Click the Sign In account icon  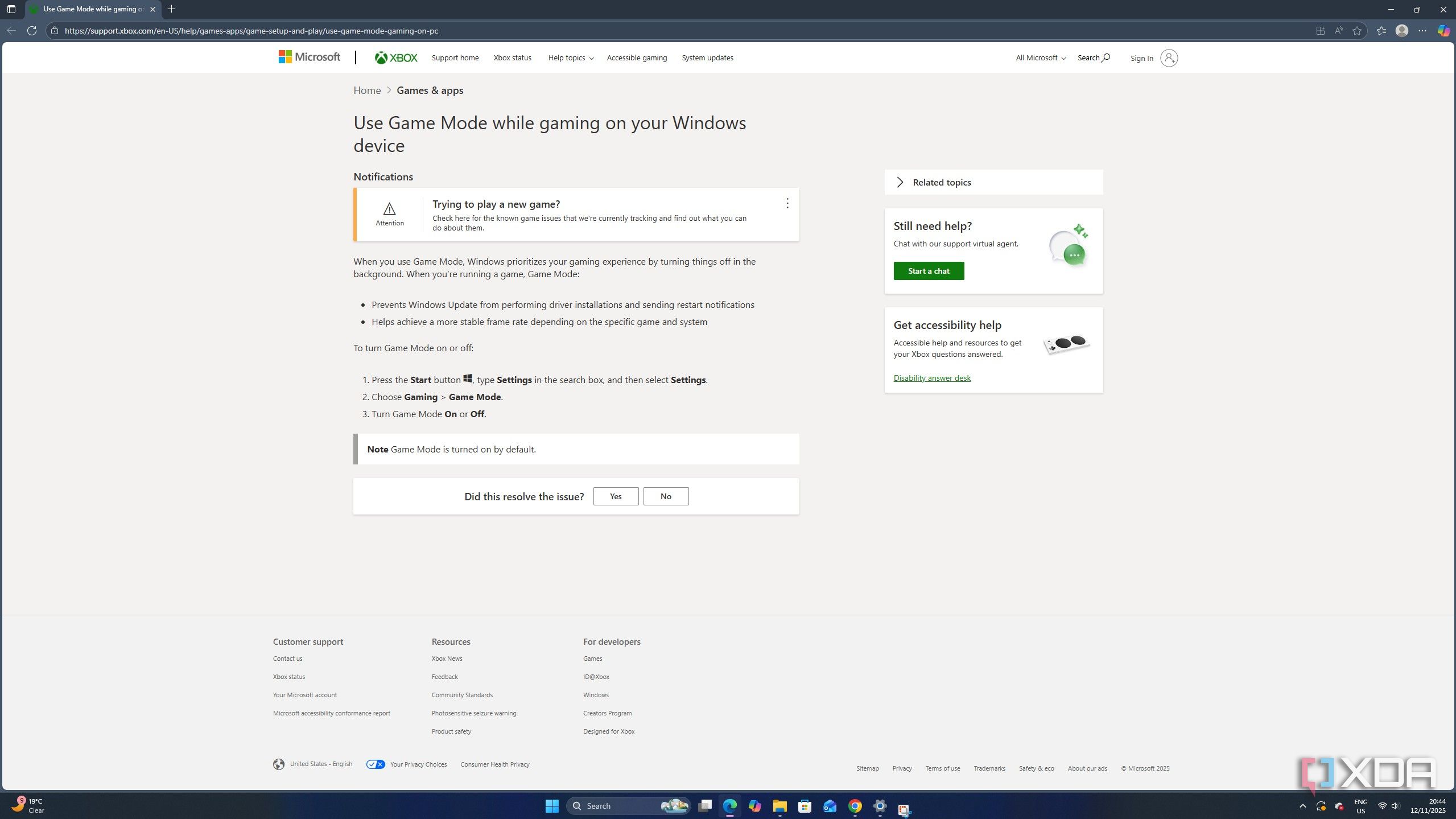(1169, 58)
